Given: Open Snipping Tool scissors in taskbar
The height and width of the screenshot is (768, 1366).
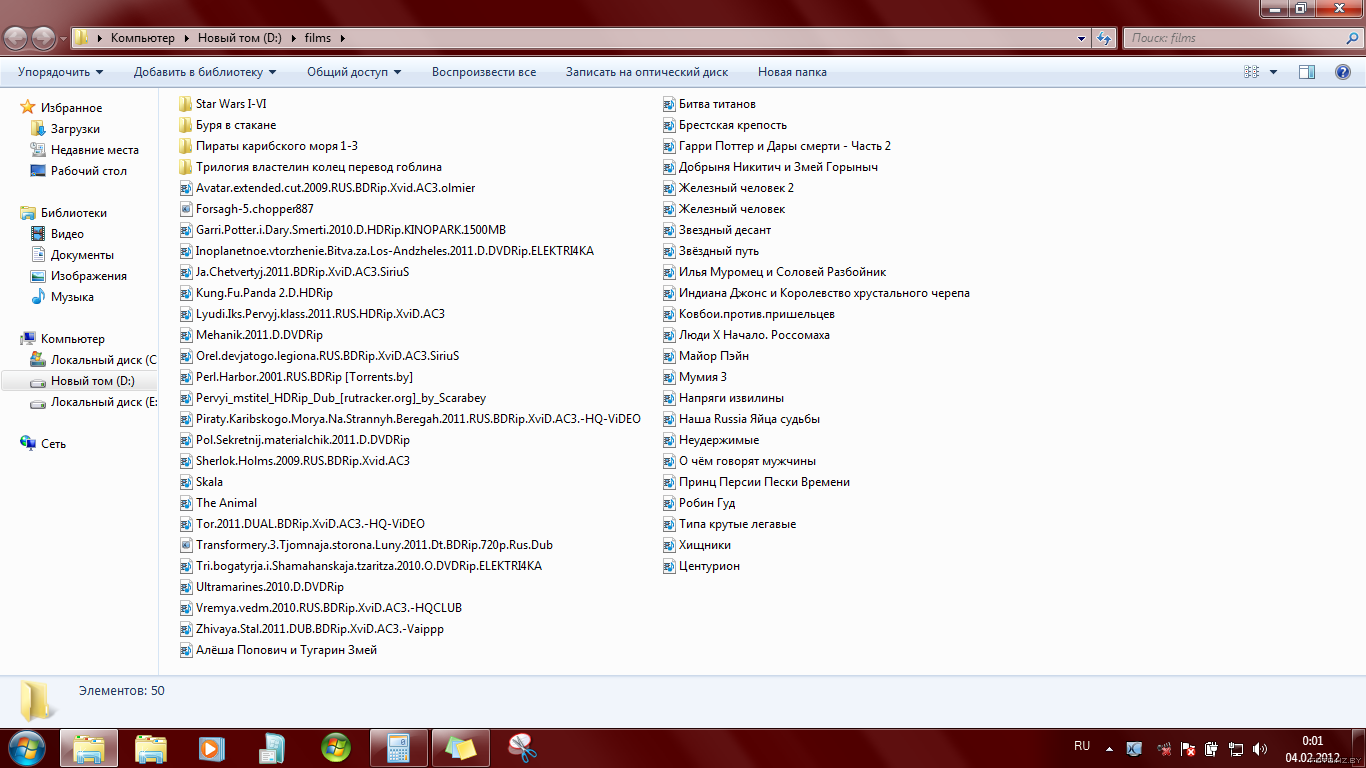Looking at the screenshot, I should click(523, 747).
